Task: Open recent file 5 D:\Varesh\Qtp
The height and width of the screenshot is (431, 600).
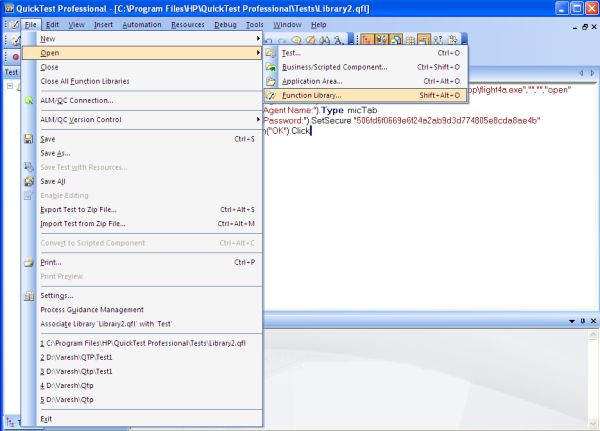Action: (142, 400)
